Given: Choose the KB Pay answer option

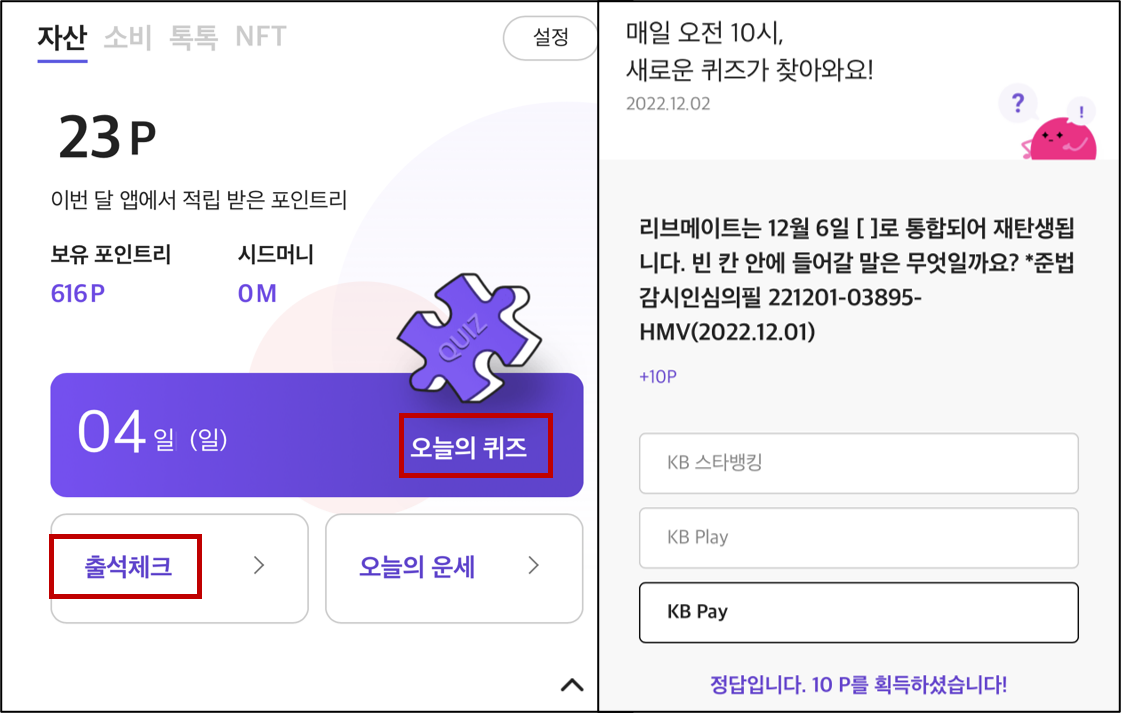Looking at the screenshot, I should pos(858,612).
